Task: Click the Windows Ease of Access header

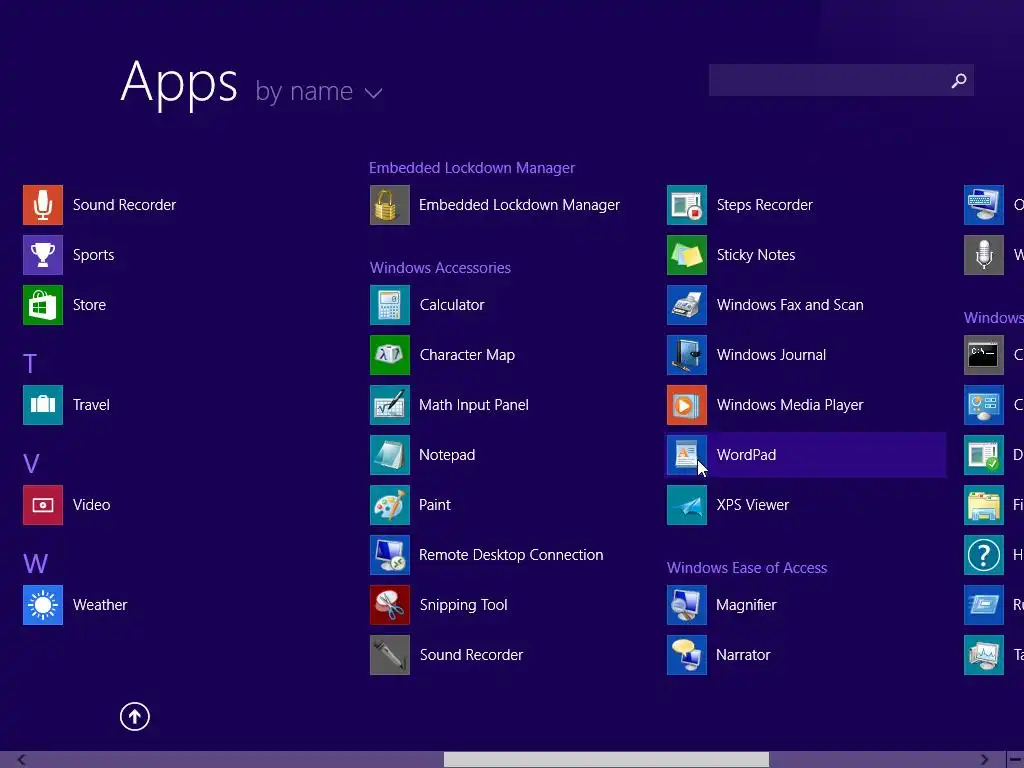Action: coord(747,568)
